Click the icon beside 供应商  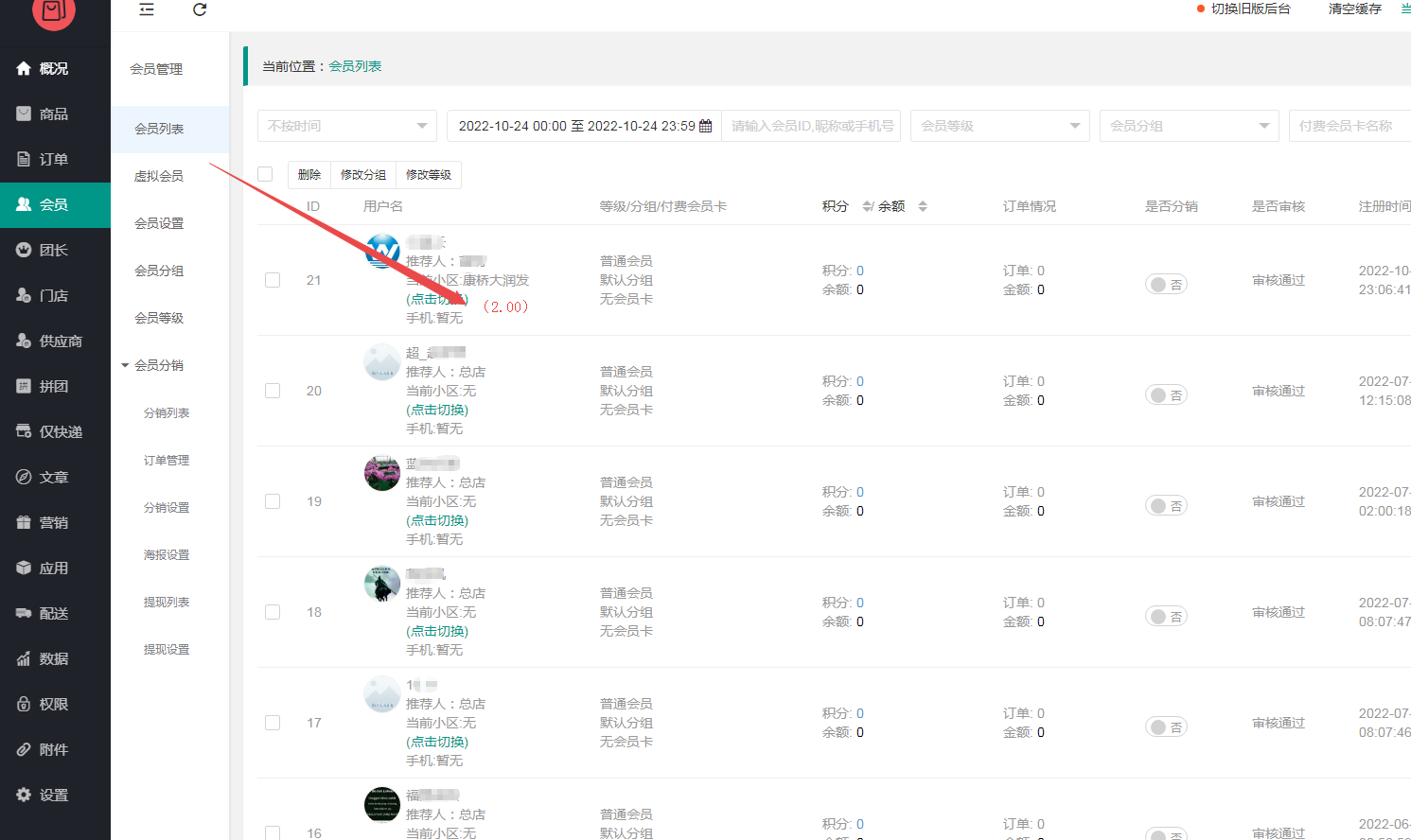click(24, 341)
